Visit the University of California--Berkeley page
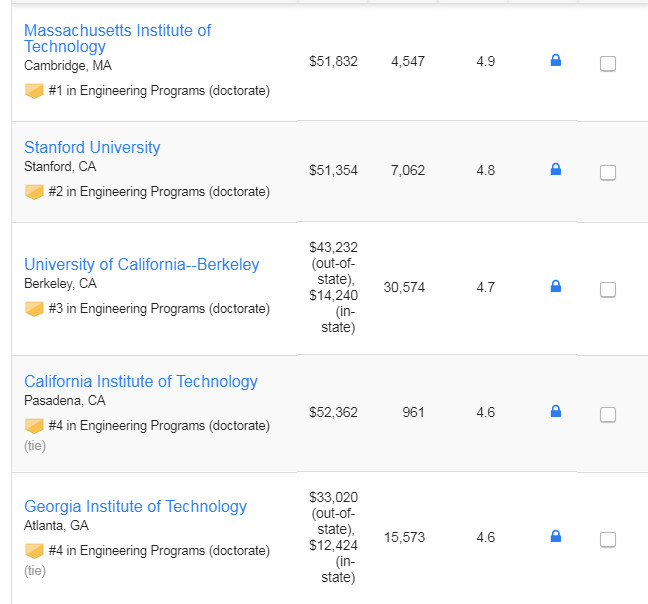 (142, 264)
